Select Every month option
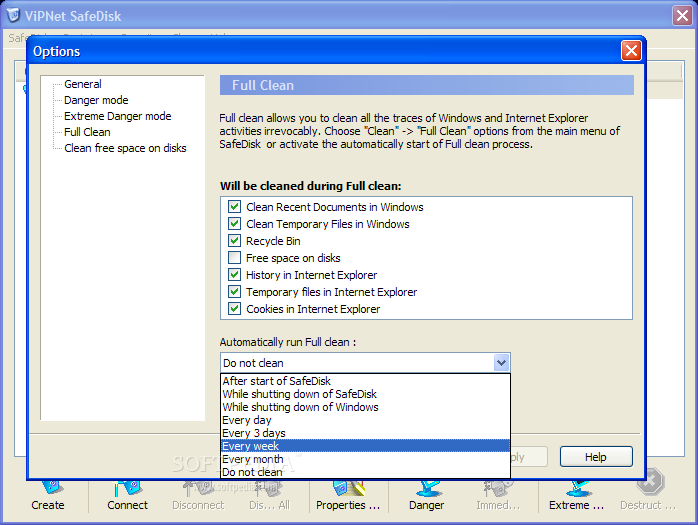 [x=365, y=459]
